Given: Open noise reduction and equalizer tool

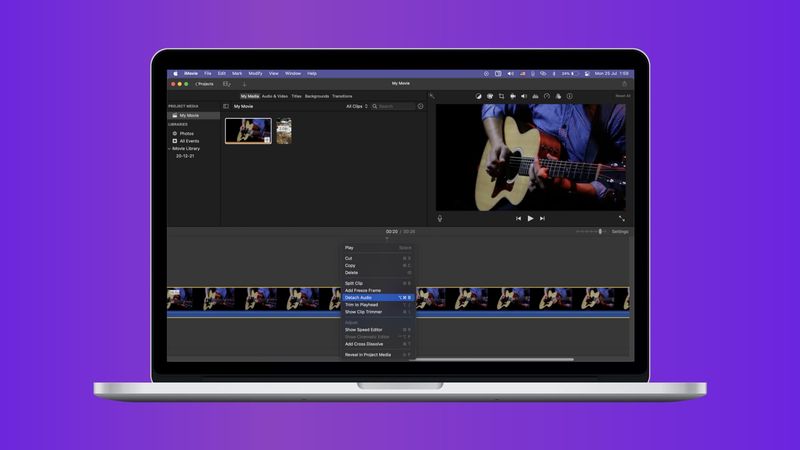Looking at the screenshot, I should (x=535, y=96).
